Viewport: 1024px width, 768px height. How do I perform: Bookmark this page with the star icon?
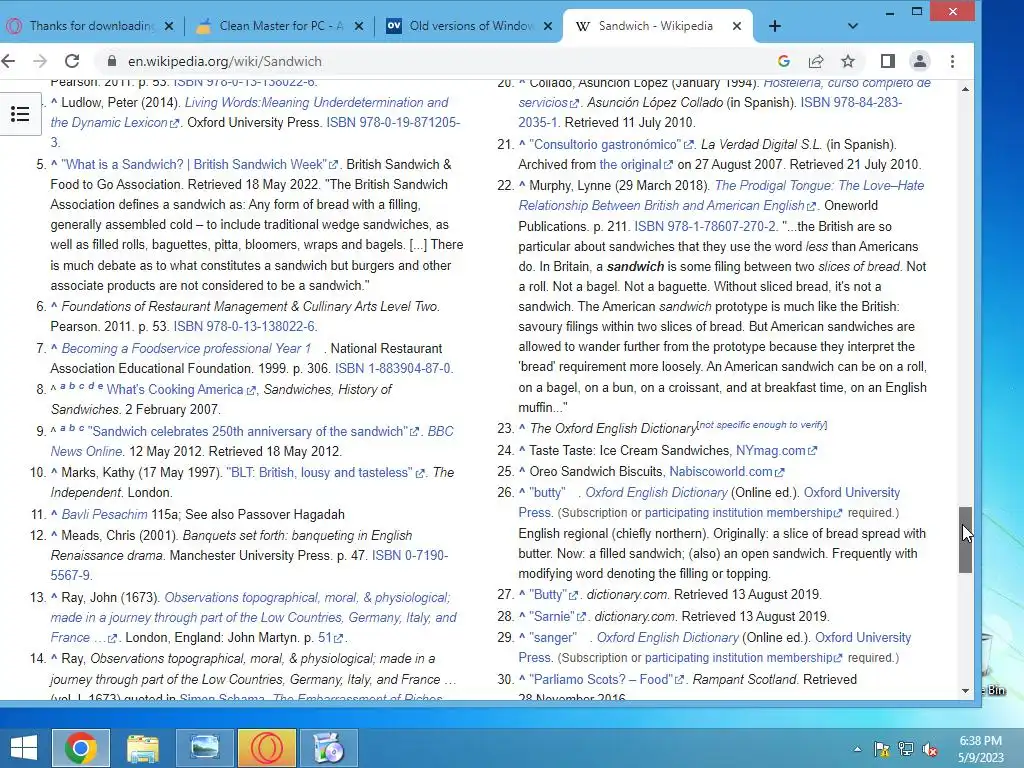pyautogui.click(x=848, y=61)
